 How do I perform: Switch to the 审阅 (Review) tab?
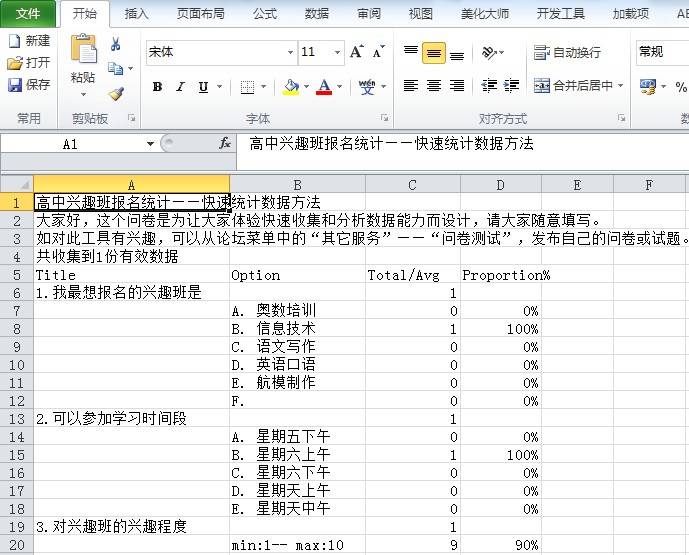368,14
